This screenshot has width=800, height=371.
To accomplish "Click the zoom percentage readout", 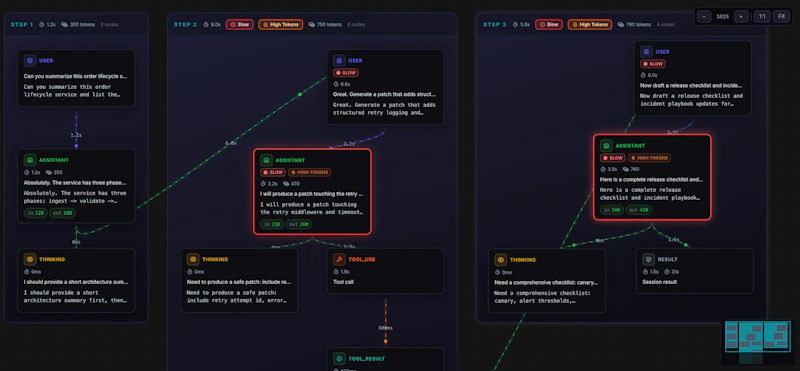I will pos(722,16).
